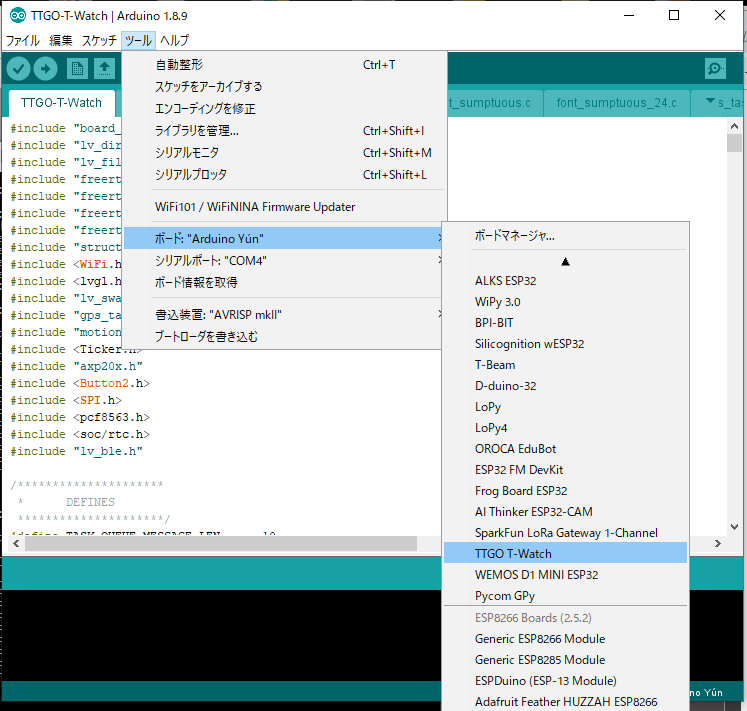This screenshot has width=747, height=711.
Task: Choose SparkFun LoRa Gateway 1-Channel board
Action: pos(565,532)
